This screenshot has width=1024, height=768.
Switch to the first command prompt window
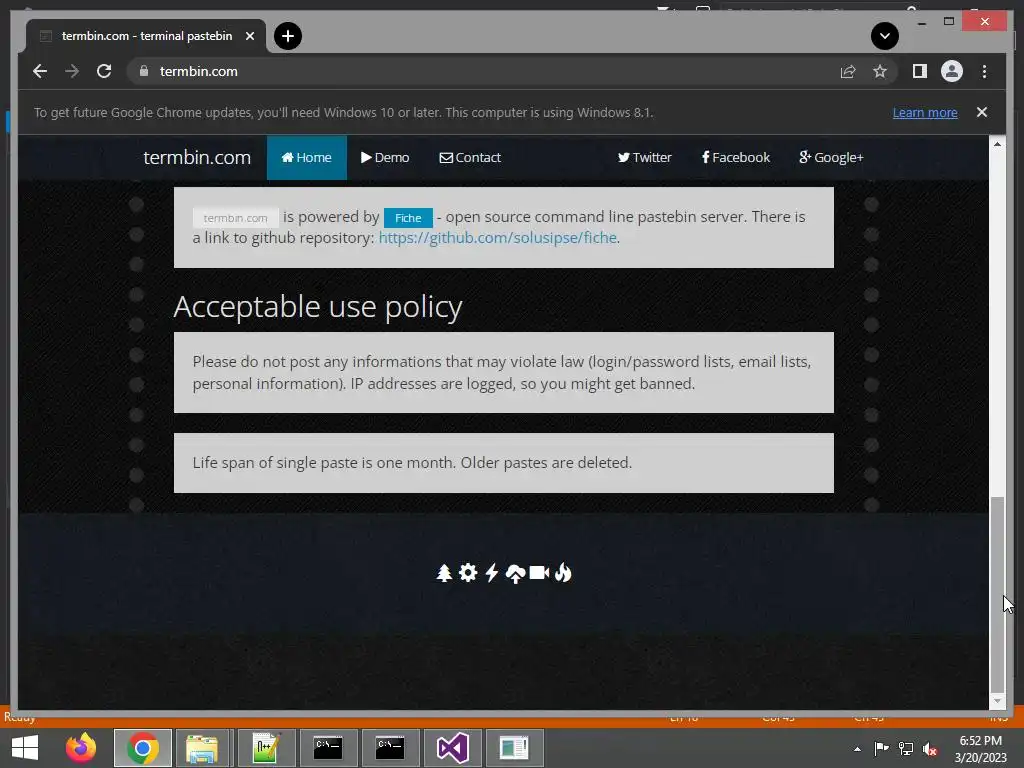pyautogui.click(x=328, y=748)
